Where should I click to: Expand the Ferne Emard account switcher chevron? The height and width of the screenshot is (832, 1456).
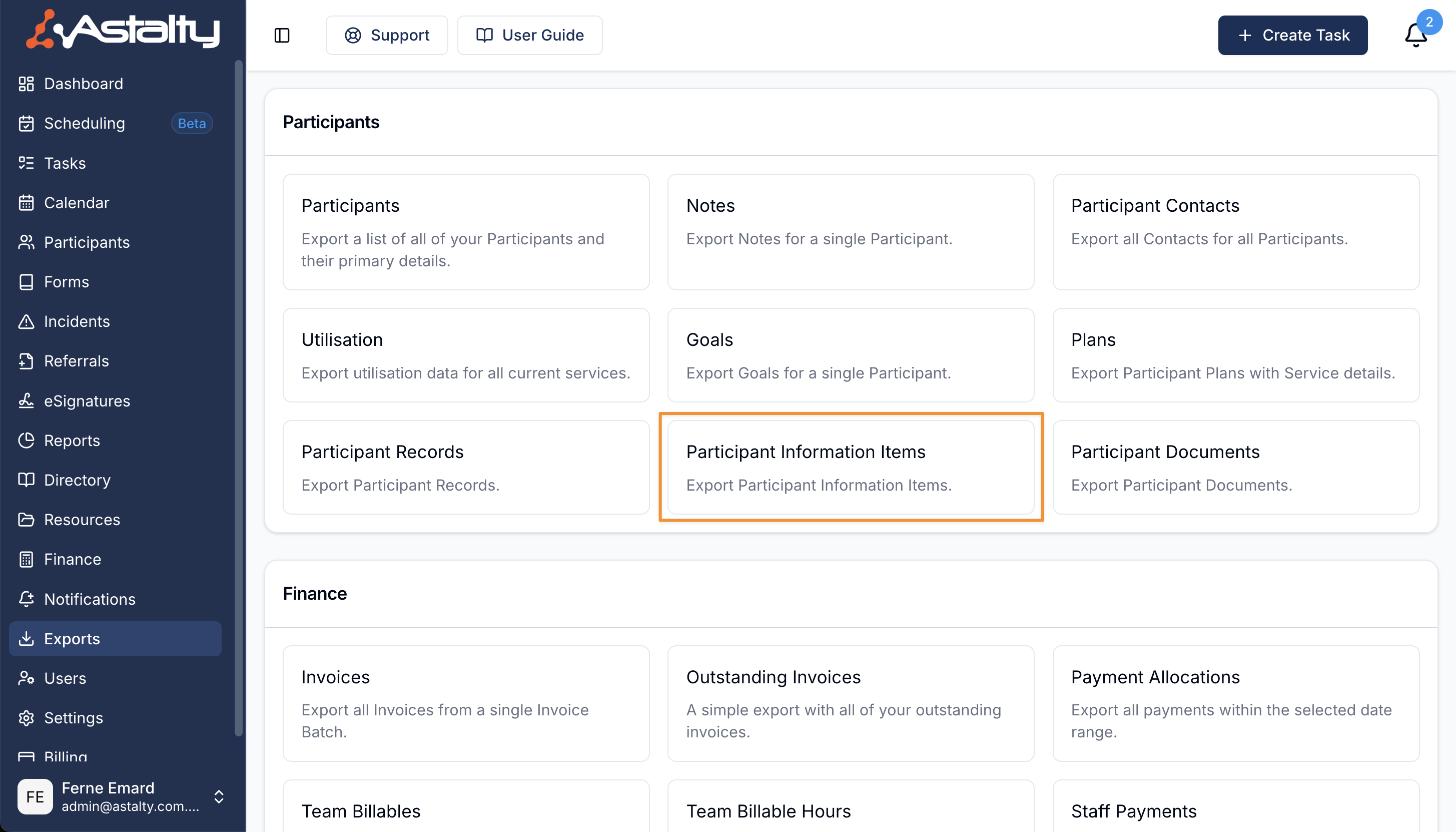click(x=219, y=796)
